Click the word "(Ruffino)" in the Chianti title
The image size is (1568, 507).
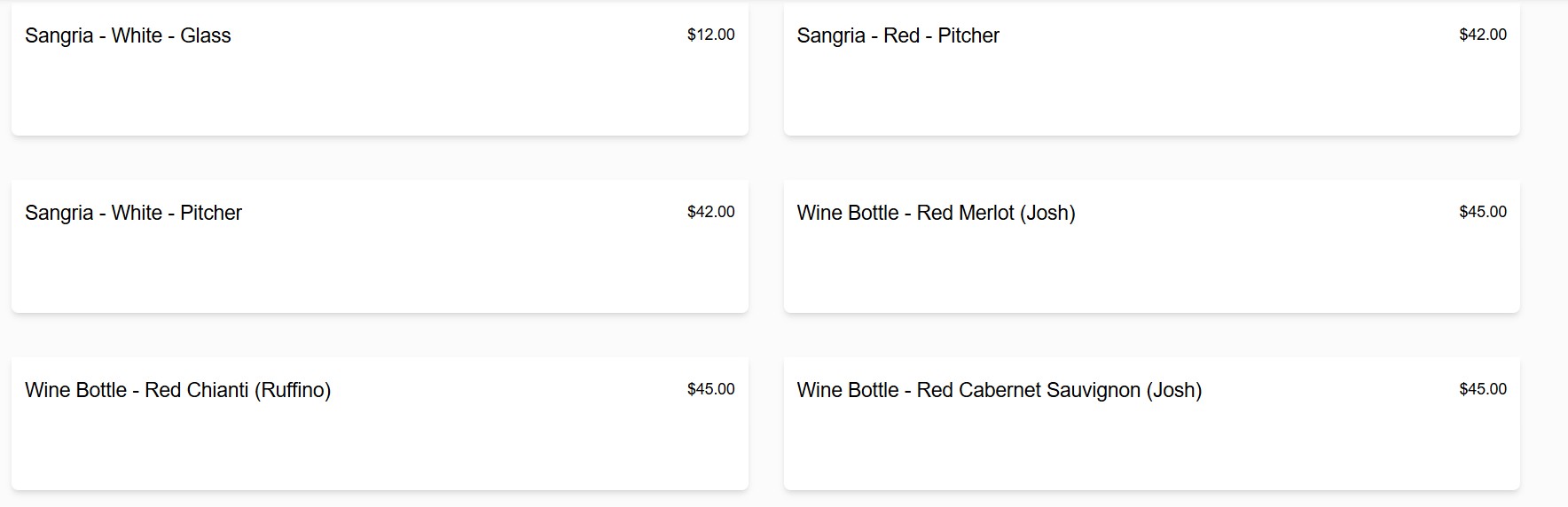(x=293, y=390)
